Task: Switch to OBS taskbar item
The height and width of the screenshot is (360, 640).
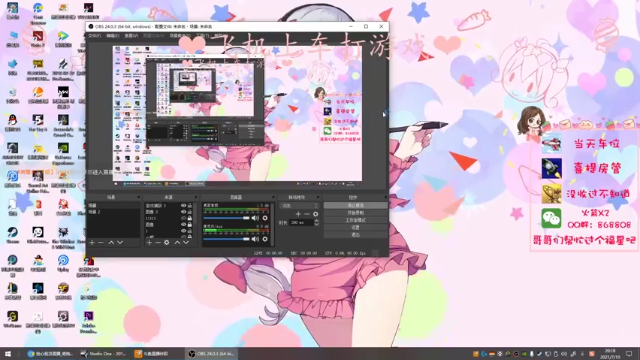Action: (211, 353)
